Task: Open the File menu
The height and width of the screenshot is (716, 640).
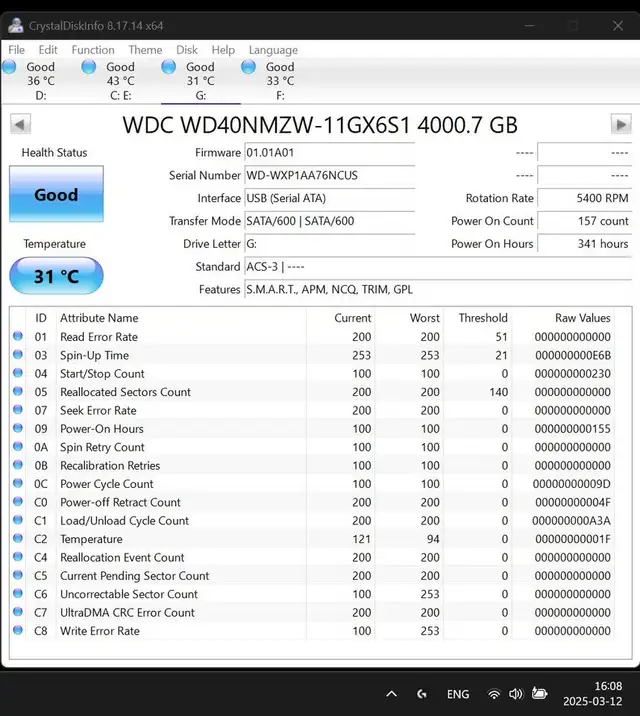Action: click(16, 50)
